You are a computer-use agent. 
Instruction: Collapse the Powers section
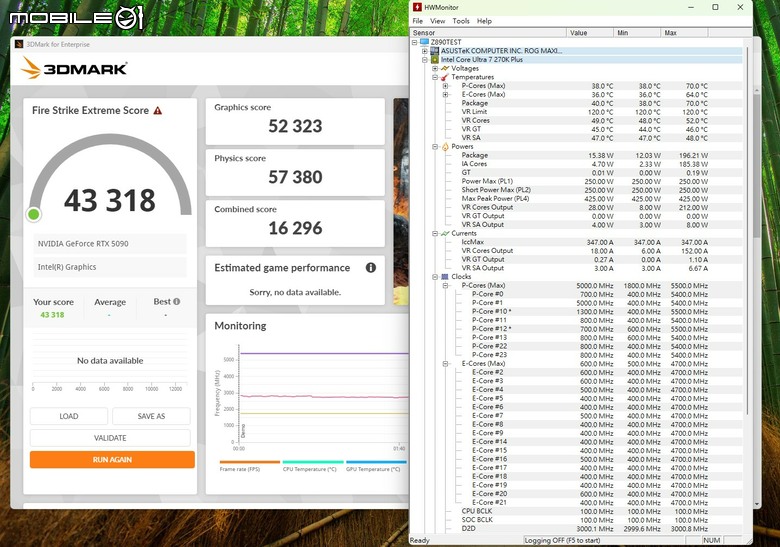tap(435, 147)
